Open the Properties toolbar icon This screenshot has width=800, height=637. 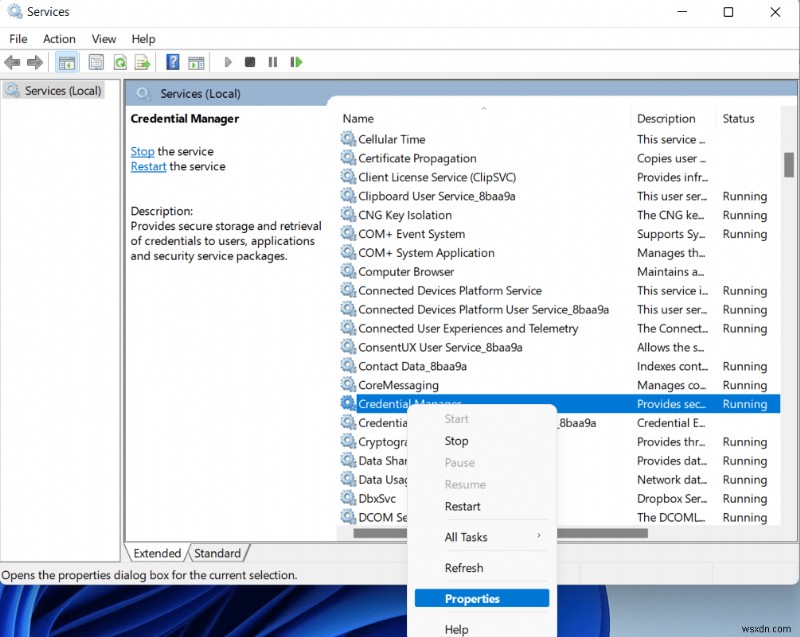95,62
